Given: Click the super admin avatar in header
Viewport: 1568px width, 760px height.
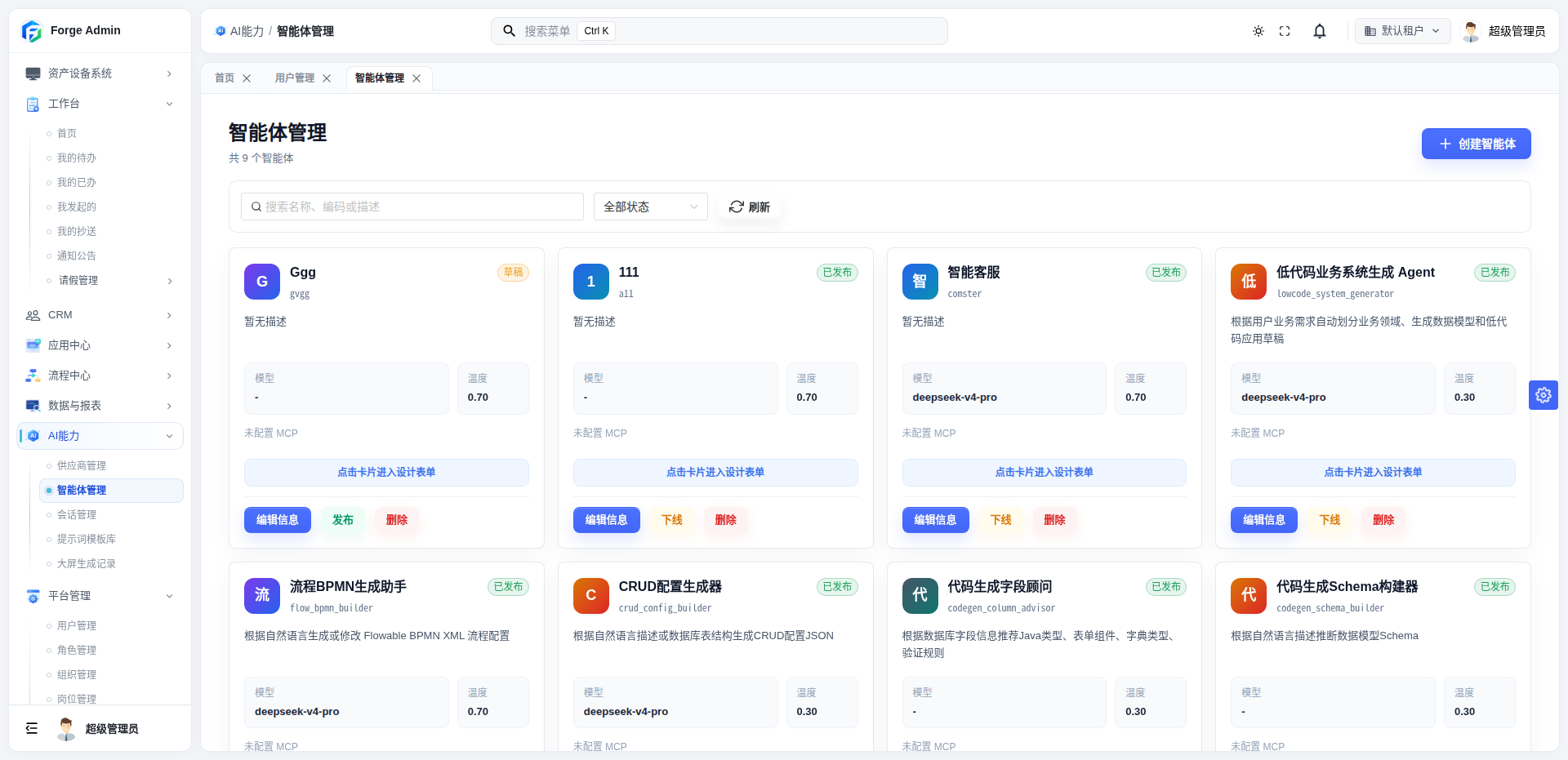Looking at the screenshot, I should (1471, 31).
